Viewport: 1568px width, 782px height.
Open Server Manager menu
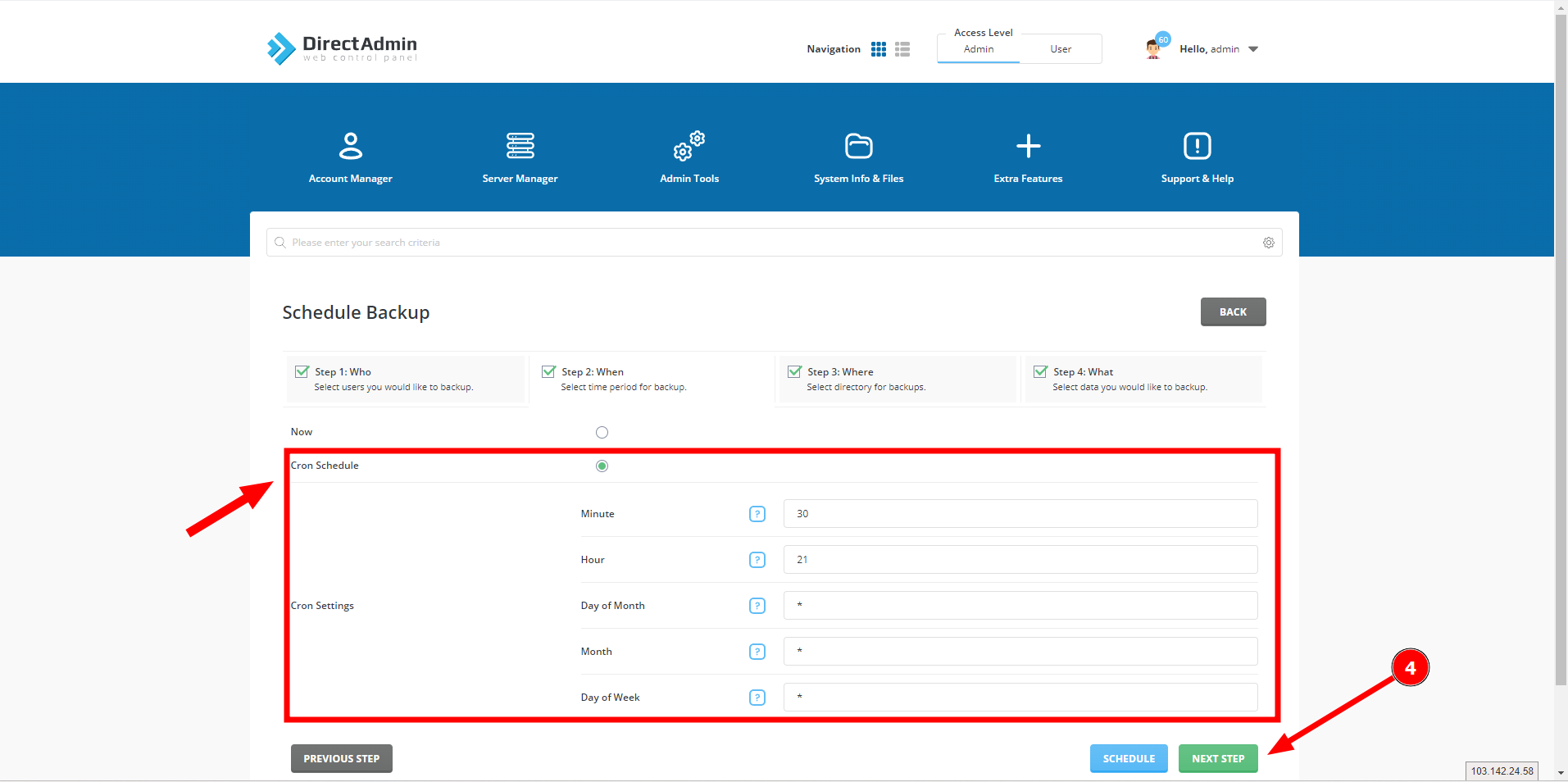520,157
